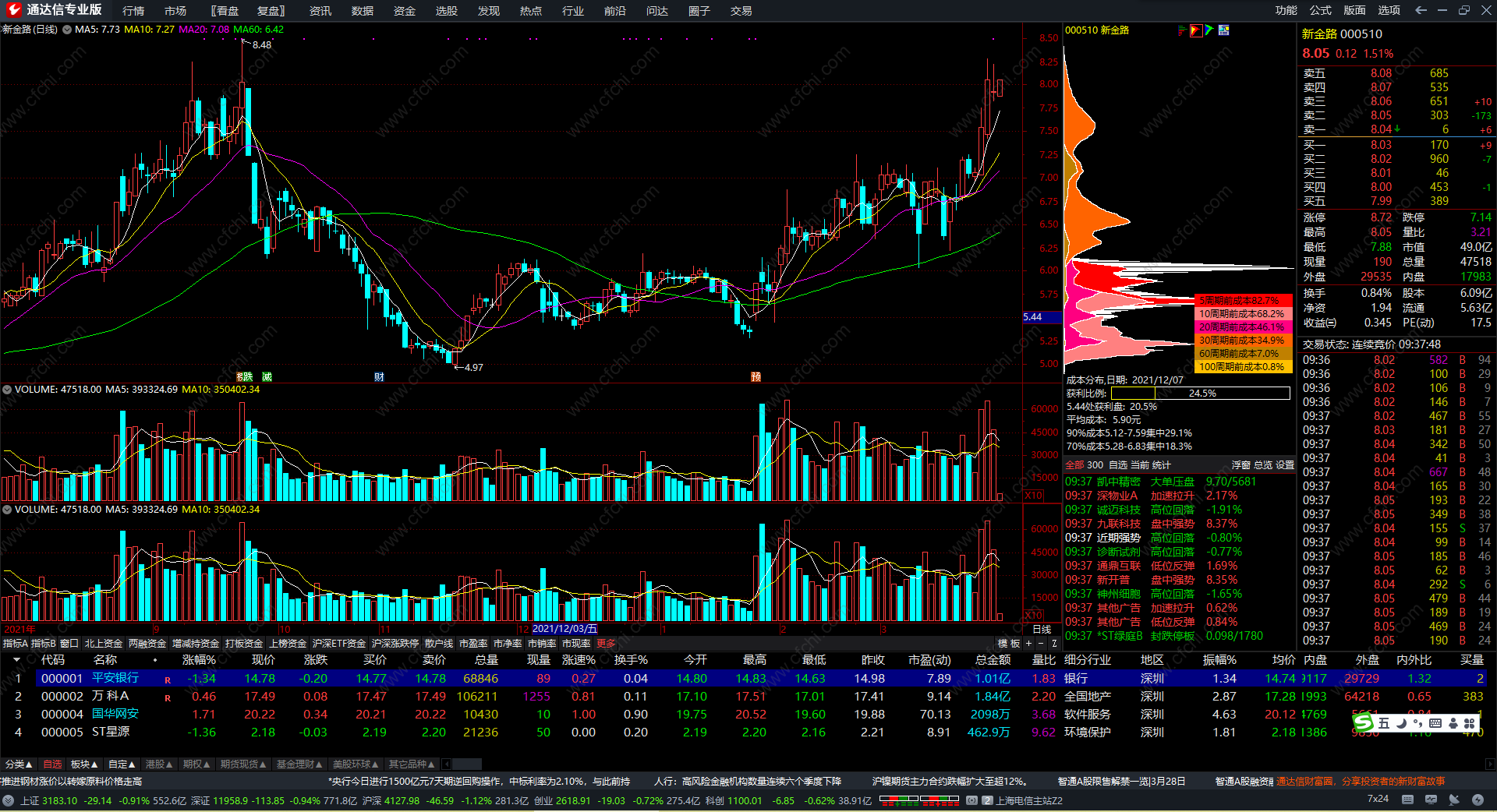This screenshot has width=1497, height=812.
Task: Switch to 看盘 mode in top bar
Action: pos(227,11)
